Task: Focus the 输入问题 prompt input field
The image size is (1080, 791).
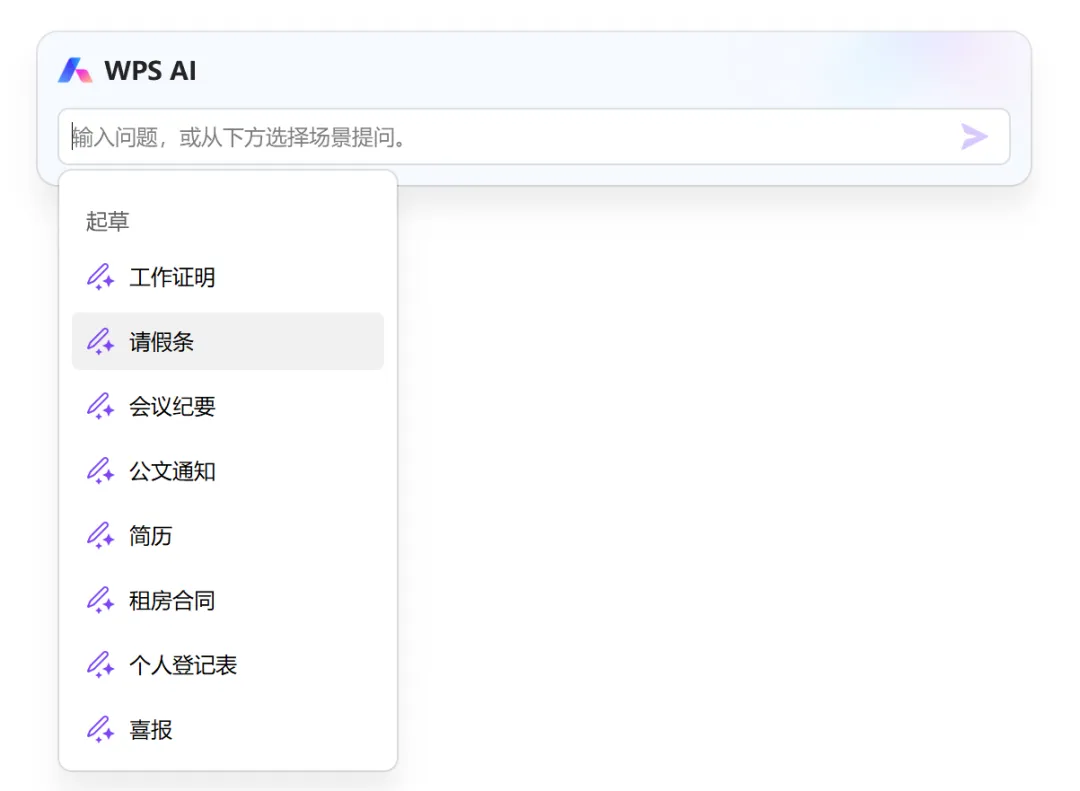Action: 534,136
